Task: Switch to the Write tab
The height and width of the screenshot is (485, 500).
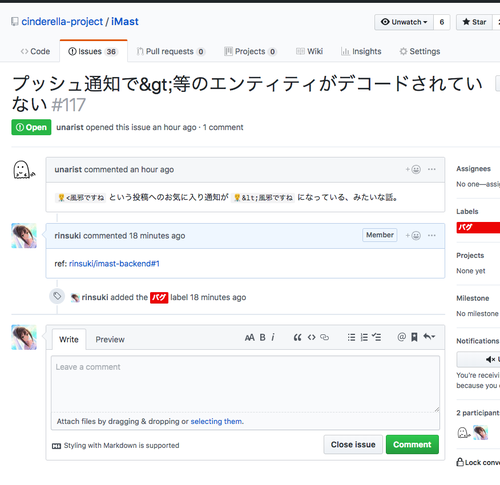Action: coord(69,339)
